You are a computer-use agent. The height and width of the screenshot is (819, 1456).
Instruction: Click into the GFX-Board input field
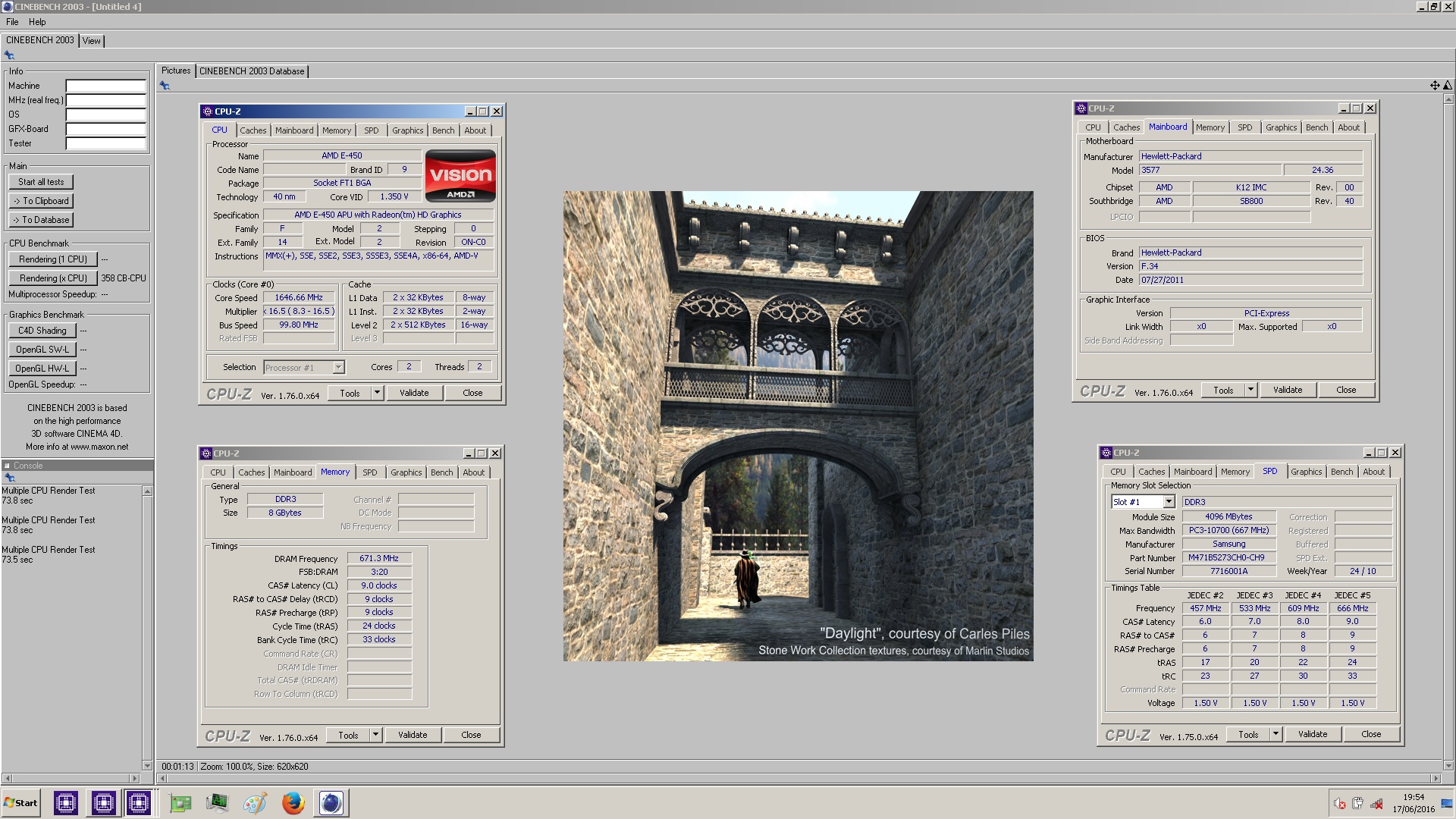[x=105, y=129]
